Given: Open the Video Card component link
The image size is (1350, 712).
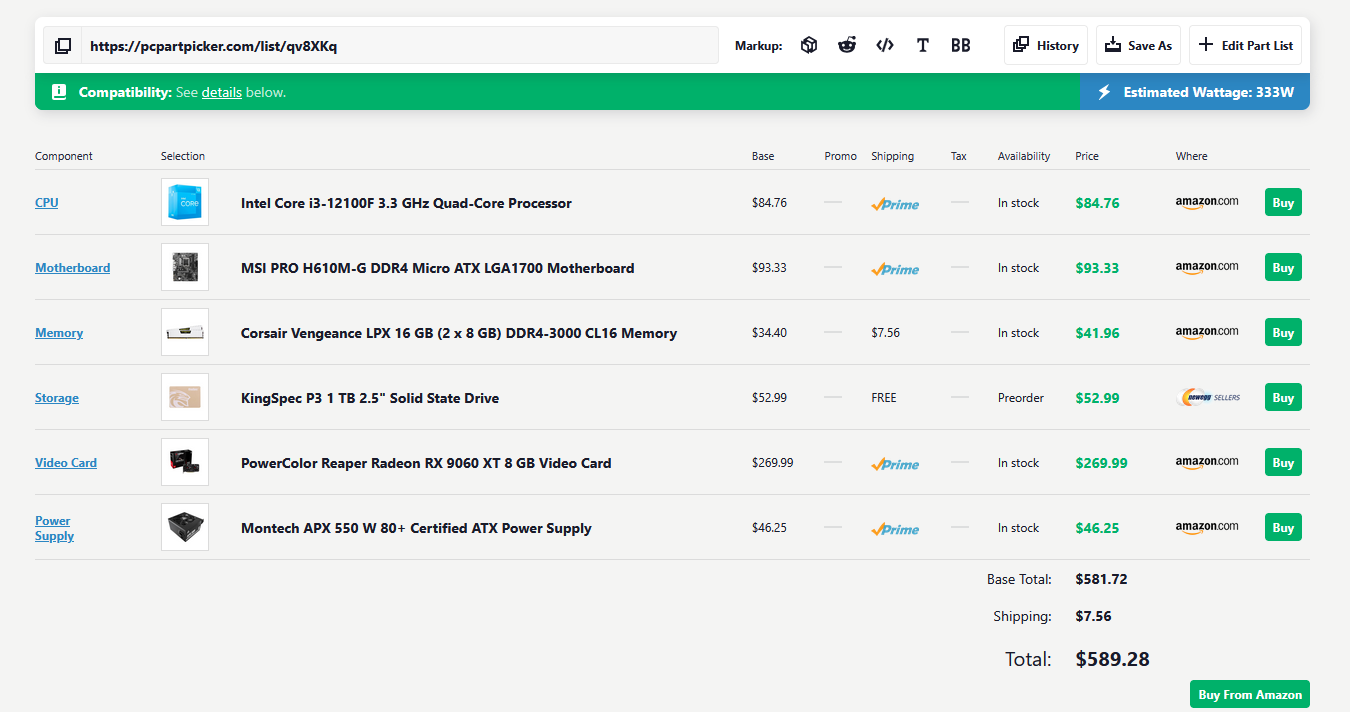Looking at the screenshot, I should click(66, 463).
